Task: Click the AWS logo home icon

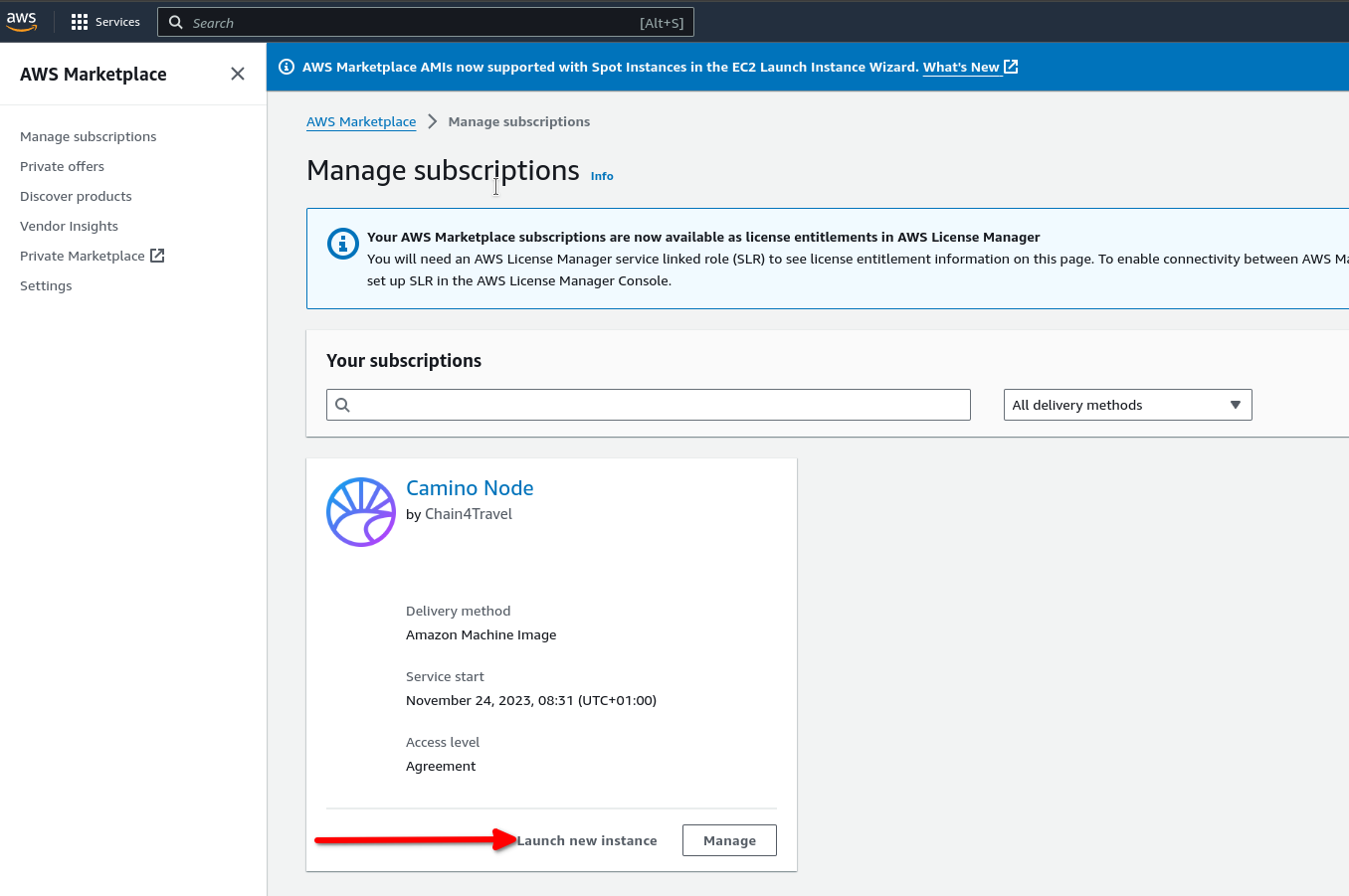Action: [22, 21]
